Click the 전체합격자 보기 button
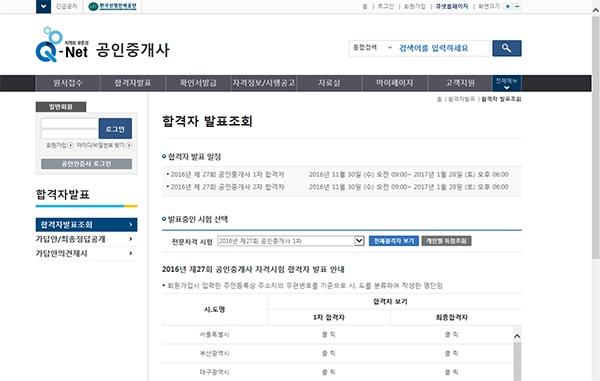This screenshot has height=381, width=600. click(x=394, y=241)
